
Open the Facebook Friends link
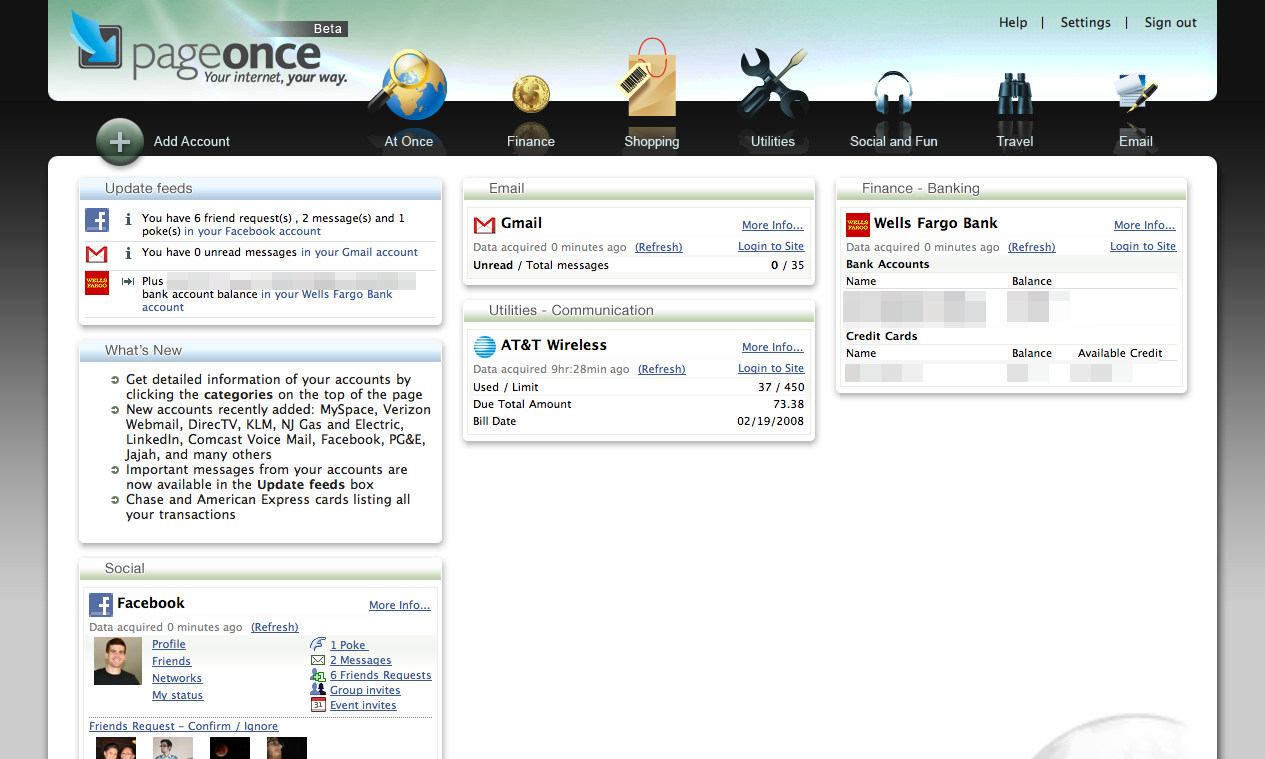(x=172, y=661)
